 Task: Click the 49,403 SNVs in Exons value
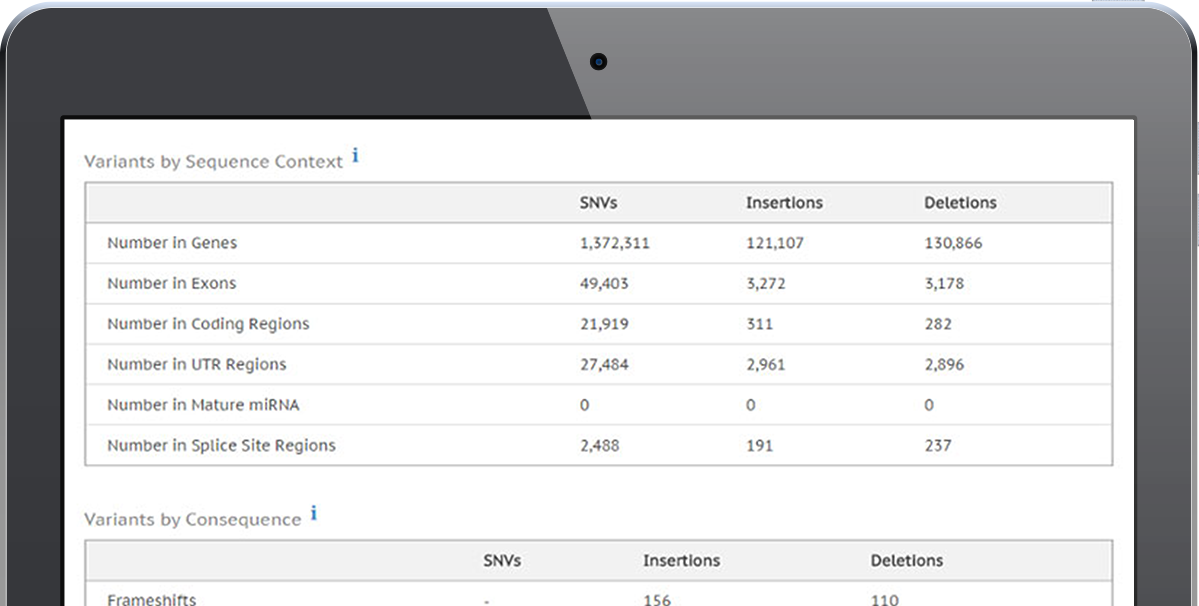(604, 284)
